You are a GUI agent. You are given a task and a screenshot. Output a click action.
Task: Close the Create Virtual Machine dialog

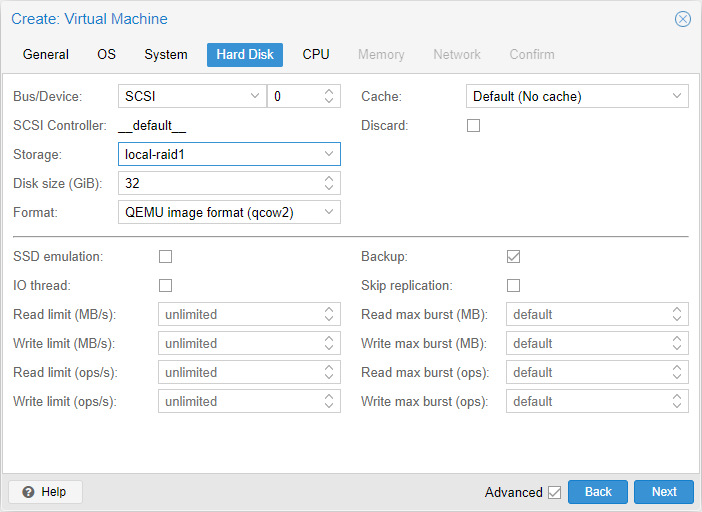tap(683, 19)
